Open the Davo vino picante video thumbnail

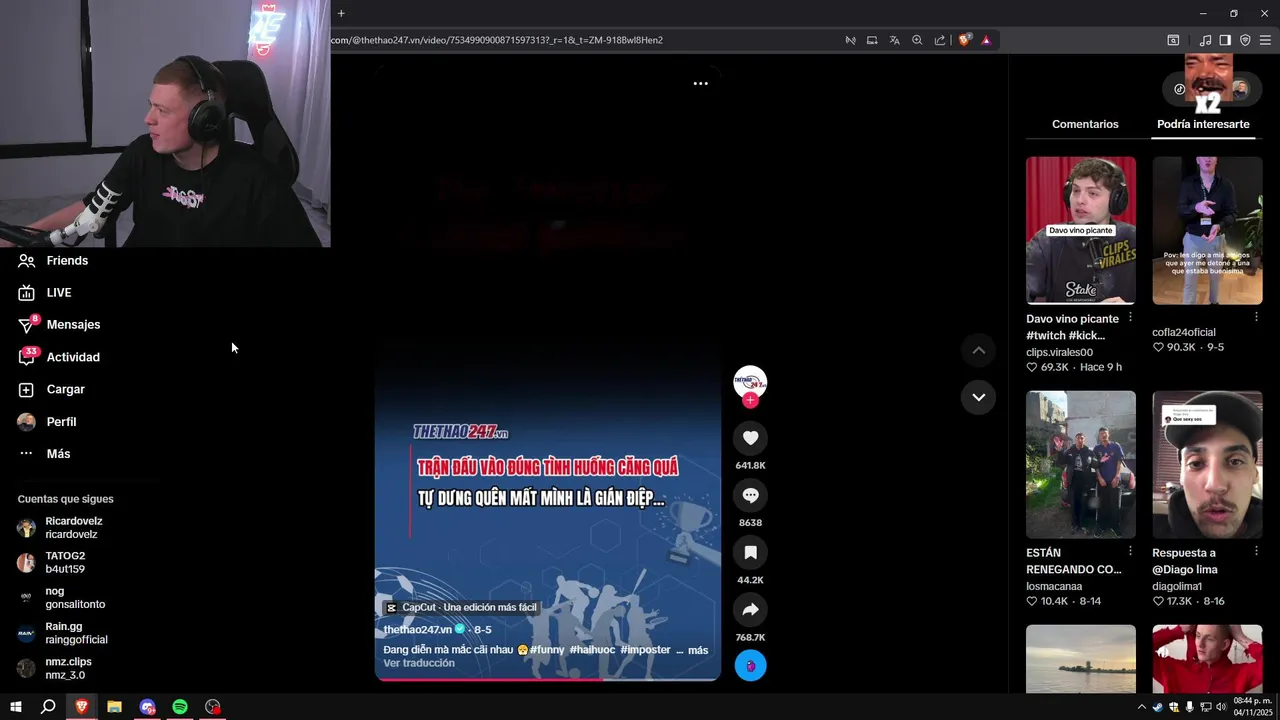1081,230
